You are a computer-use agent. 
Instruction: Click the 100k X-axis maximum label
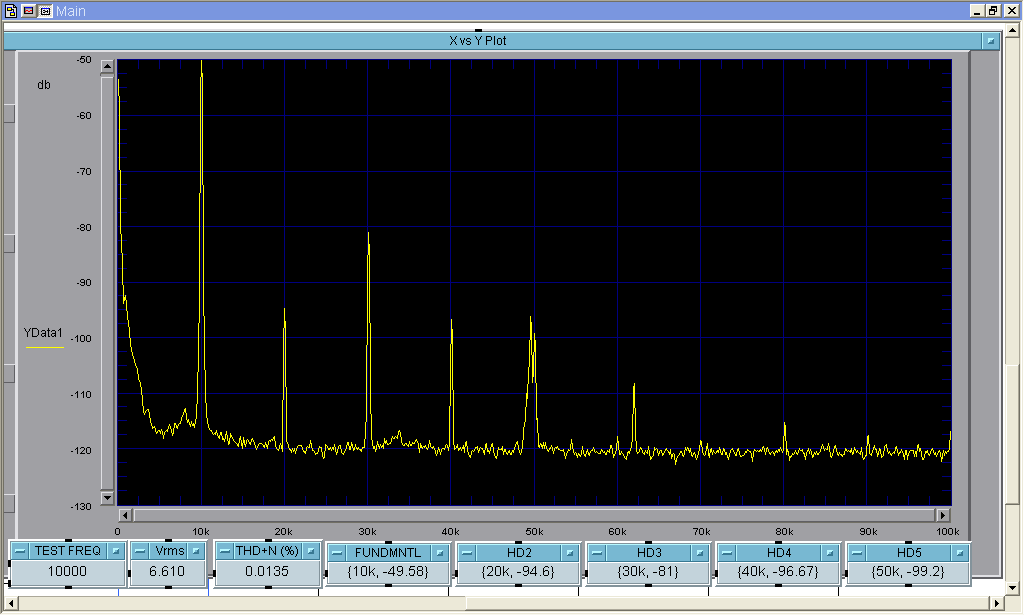point(948,532)
